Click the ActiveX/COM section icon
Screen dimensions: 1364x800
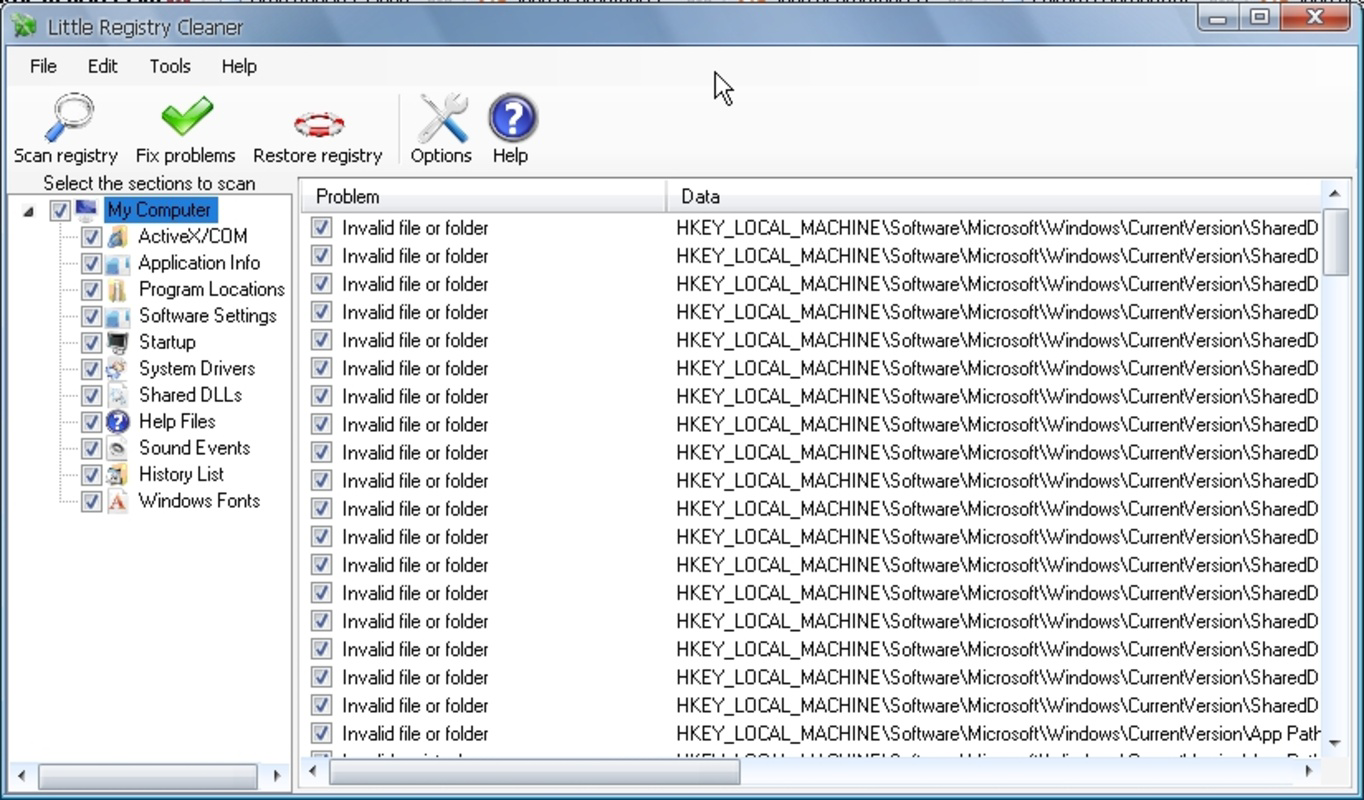click(x=118, y=237)
